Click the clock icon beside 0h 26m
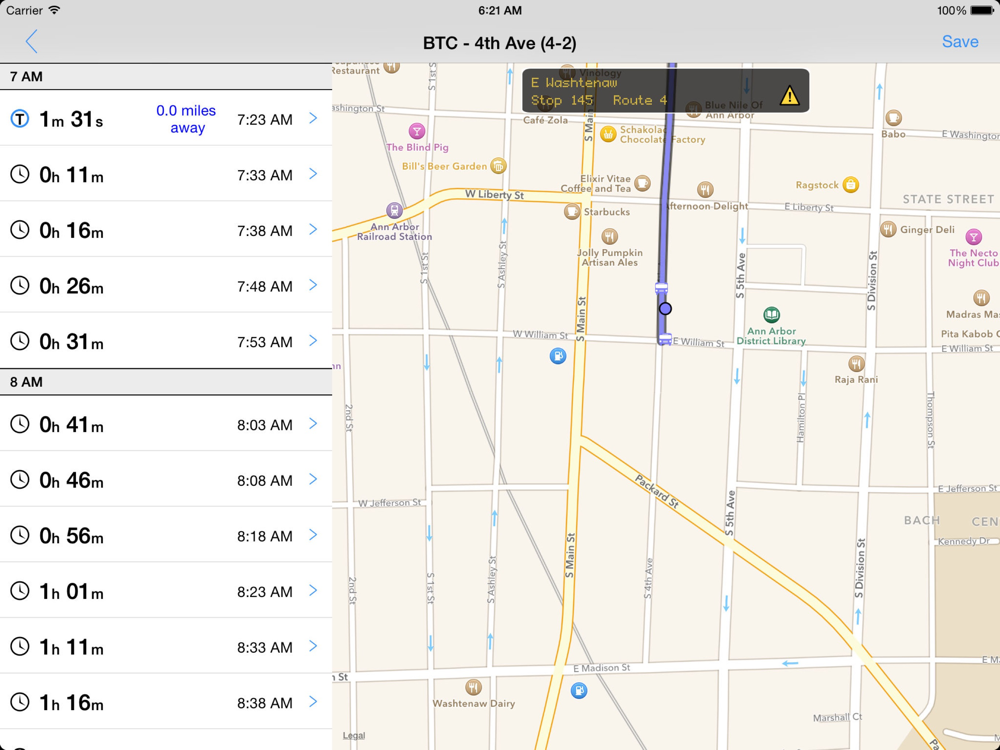Screen dimensions: 1000x750 20,285
